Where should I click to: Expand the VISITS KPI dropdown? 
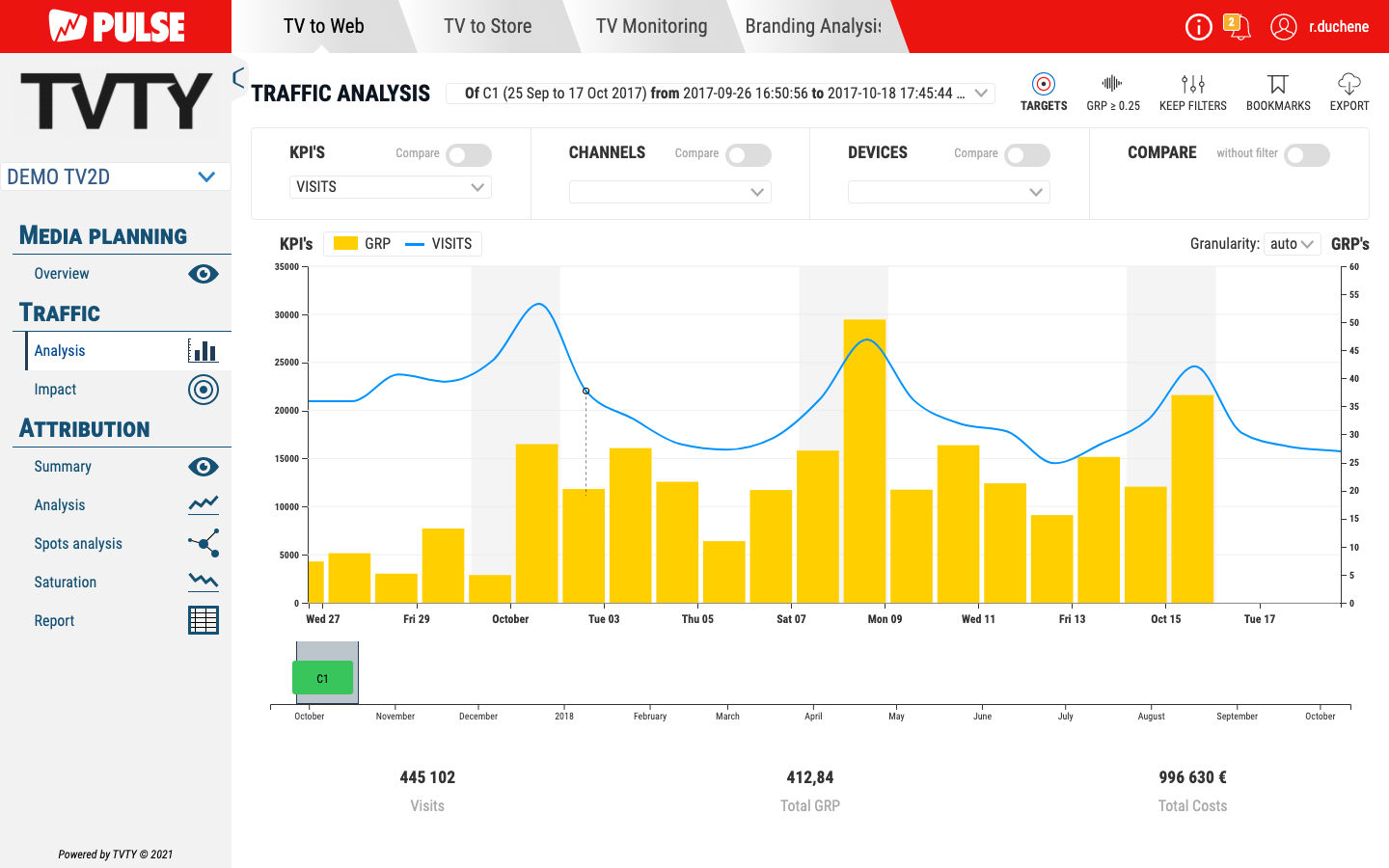click(391, 187)
